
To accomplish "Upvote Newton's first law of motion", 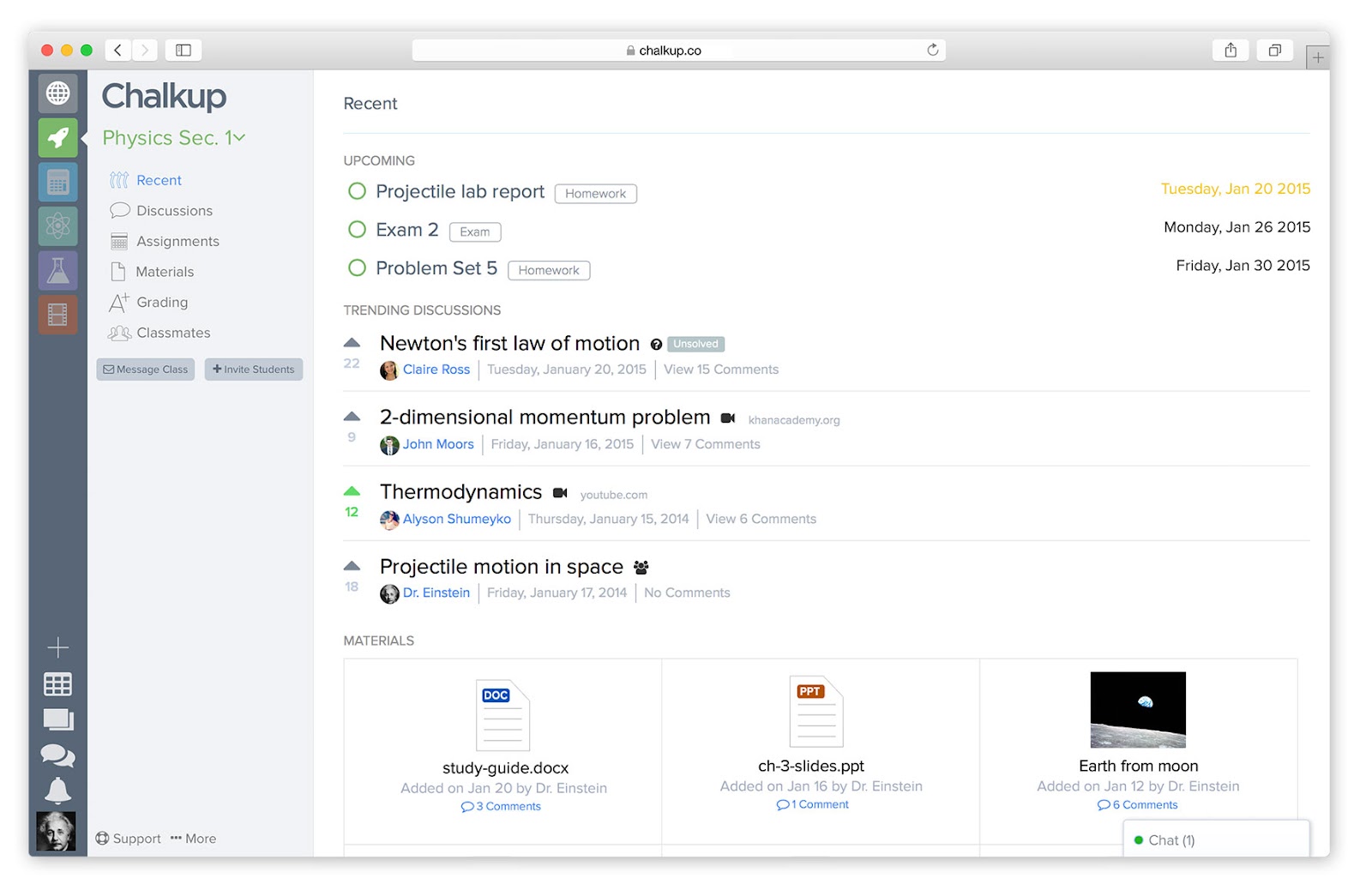I will 352,343.
